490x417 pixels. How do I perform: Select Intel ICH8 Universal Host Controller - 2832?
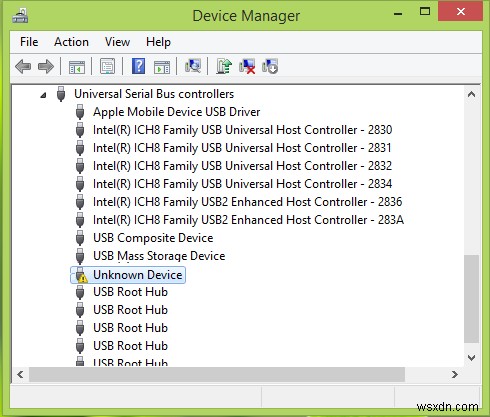pos(242,166)
